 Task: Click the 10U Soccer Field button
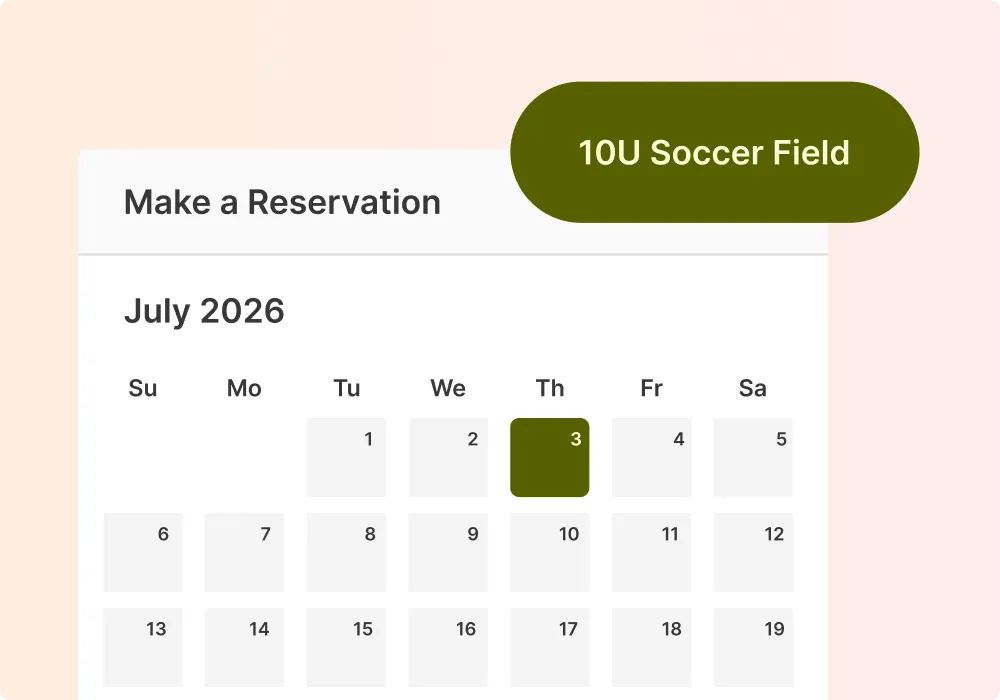pos(714,152)
